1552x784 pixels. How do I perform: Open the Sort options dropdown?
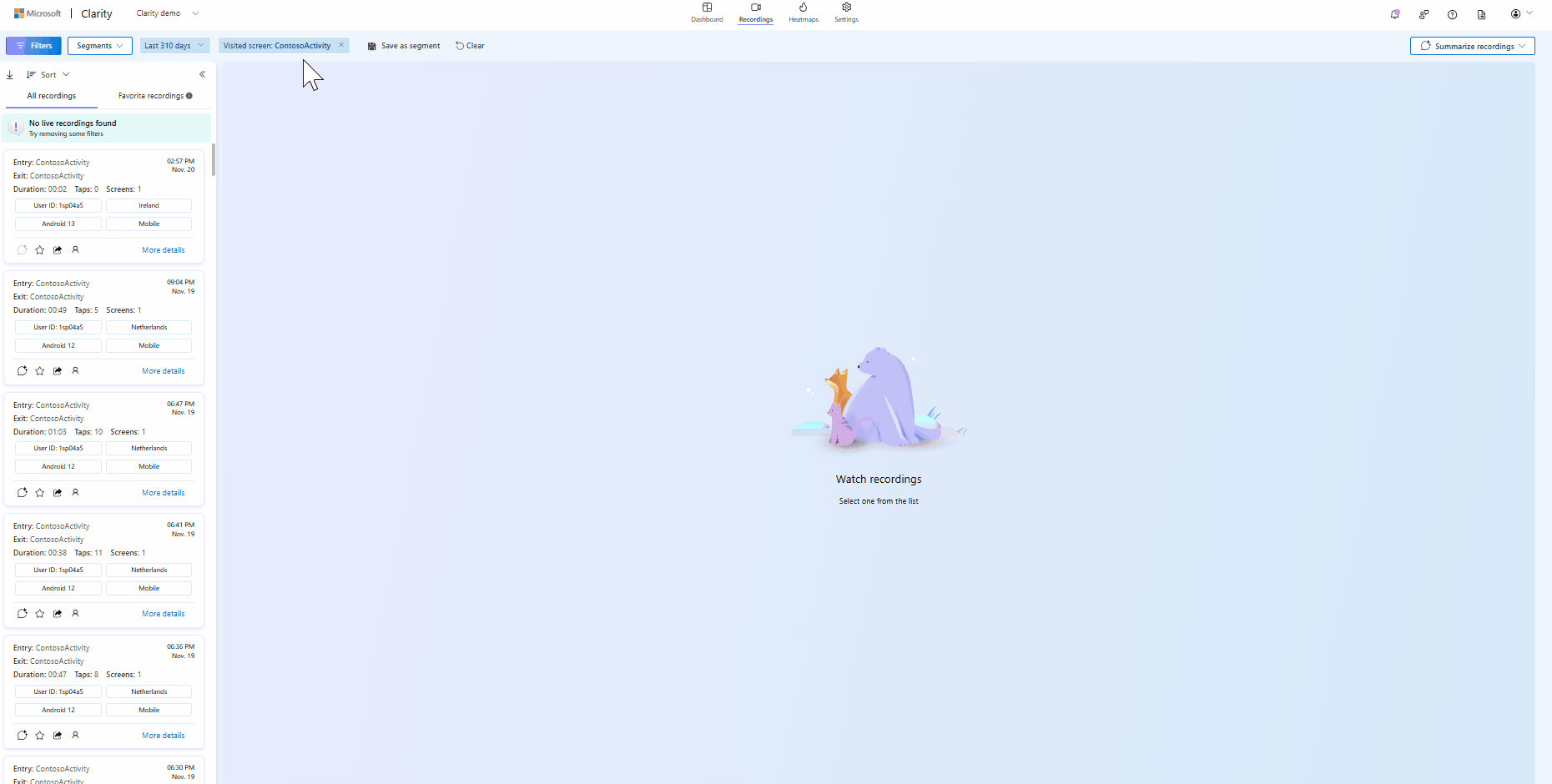point(48,74)
